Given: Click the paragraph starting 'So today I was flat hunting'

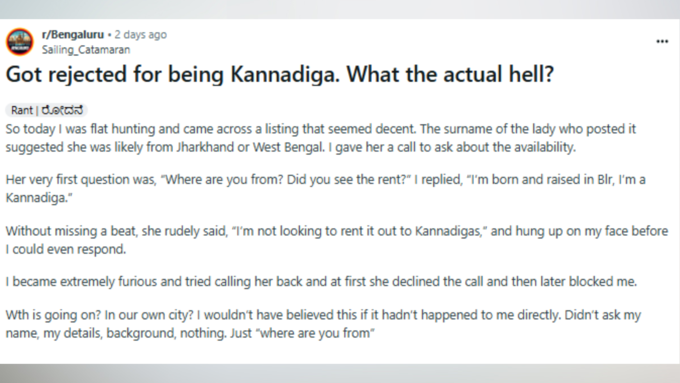Looking at the screenshot, I should [321, 138].
